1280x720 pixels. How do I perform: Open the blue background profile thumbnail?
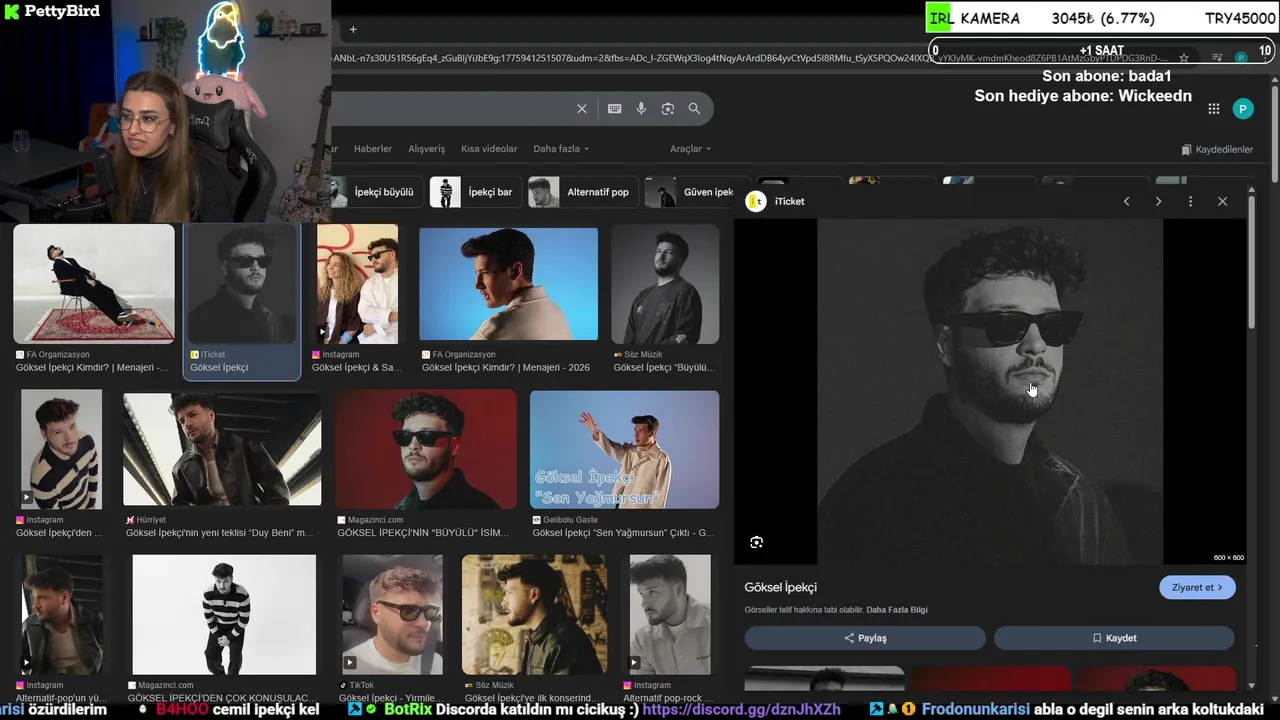tap(508, 284)
